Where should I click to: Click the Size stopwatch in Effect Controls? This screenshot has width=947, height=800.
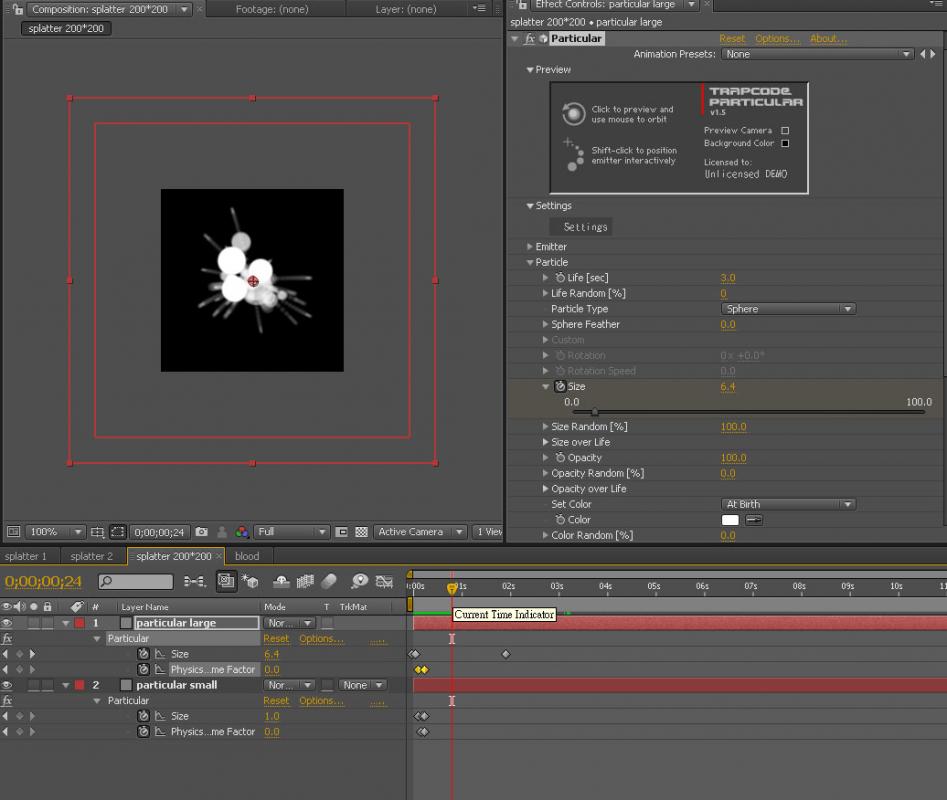[561, 387]
